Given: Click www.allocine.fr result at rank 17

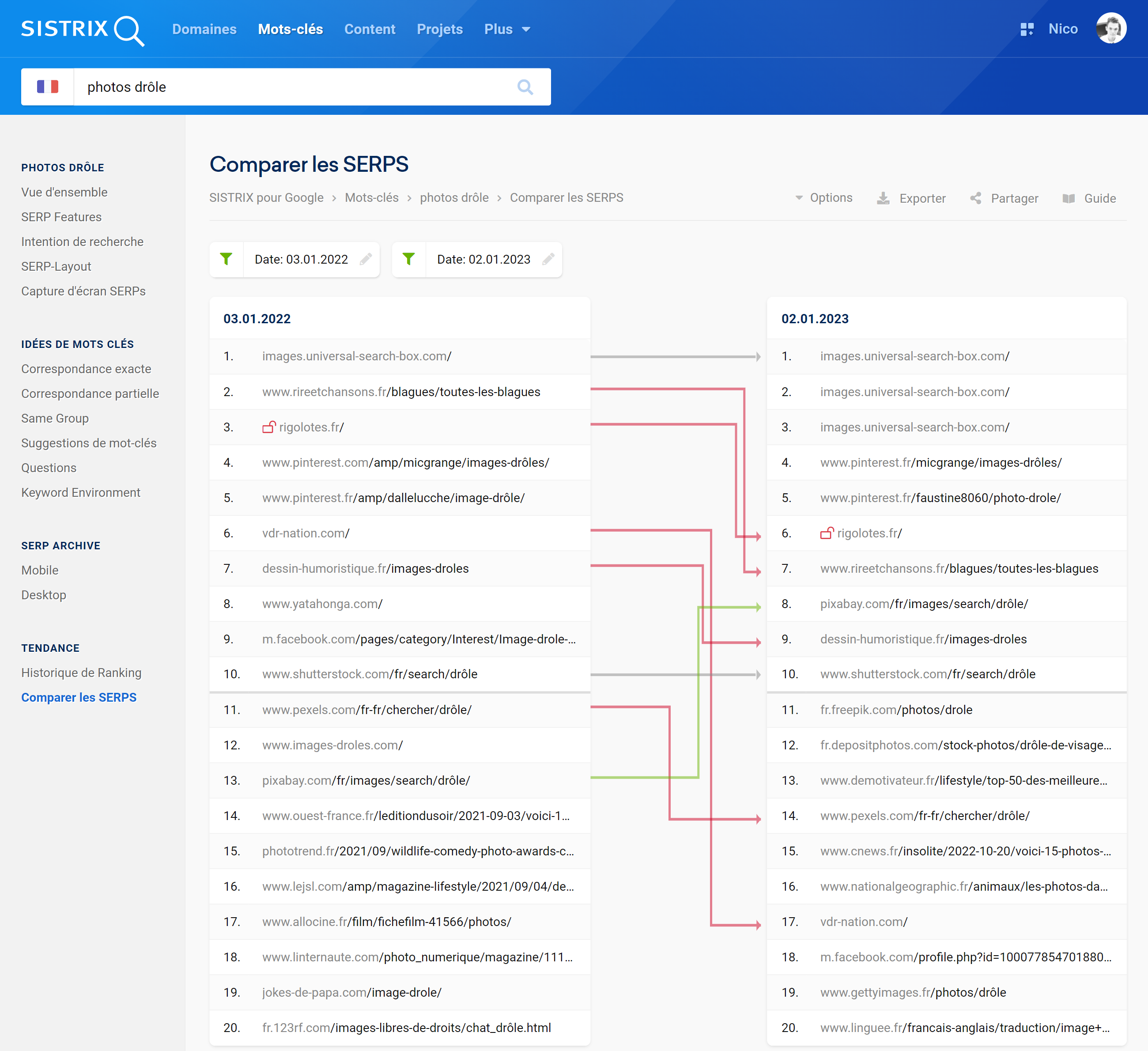Looking at the screenshot, I should pos(387,922).
